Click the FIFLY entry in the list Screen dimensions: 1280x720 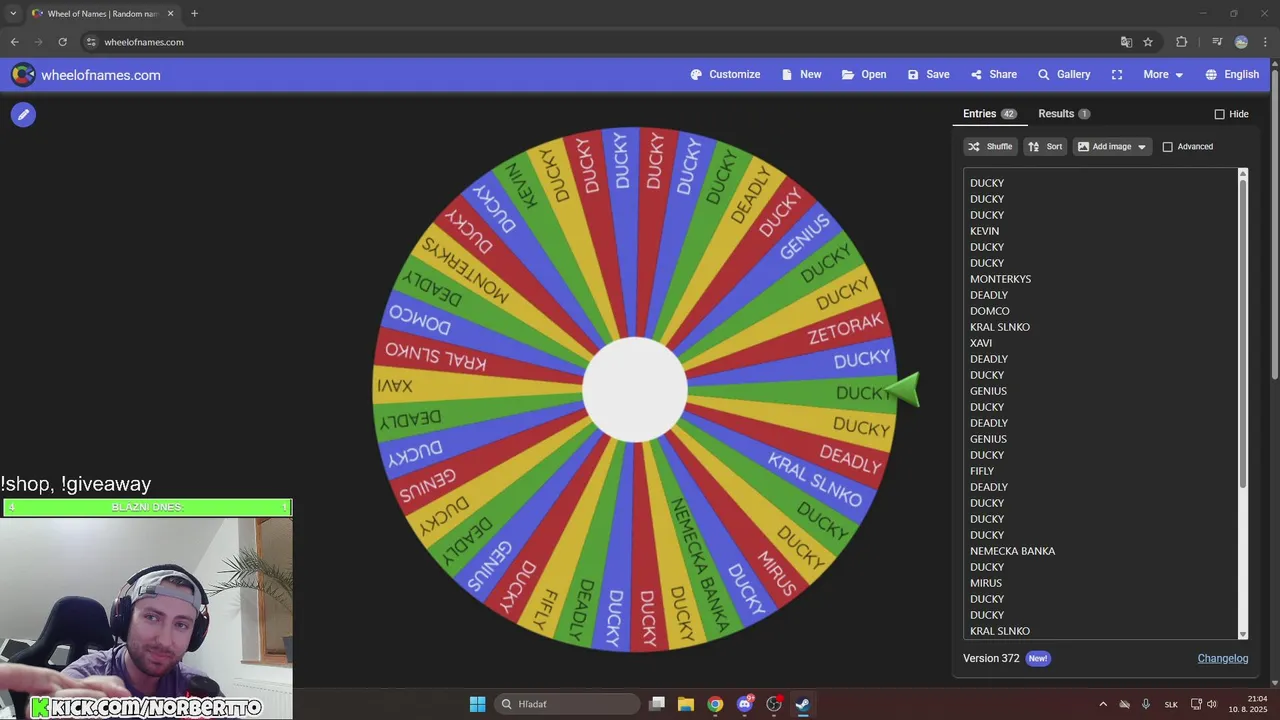(x=982, y=471)
